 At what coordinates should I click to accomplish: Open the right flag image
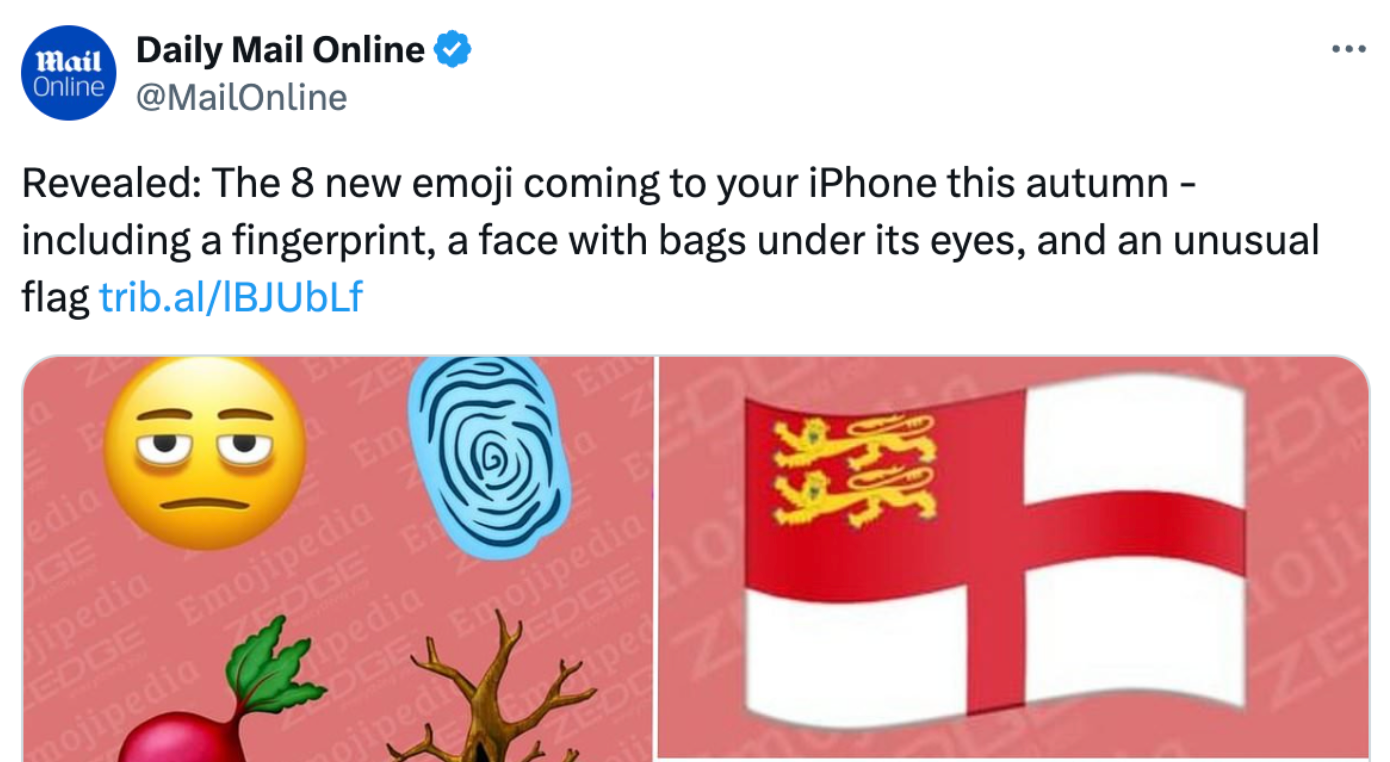pyautogui.click(x=1014, y=559)
